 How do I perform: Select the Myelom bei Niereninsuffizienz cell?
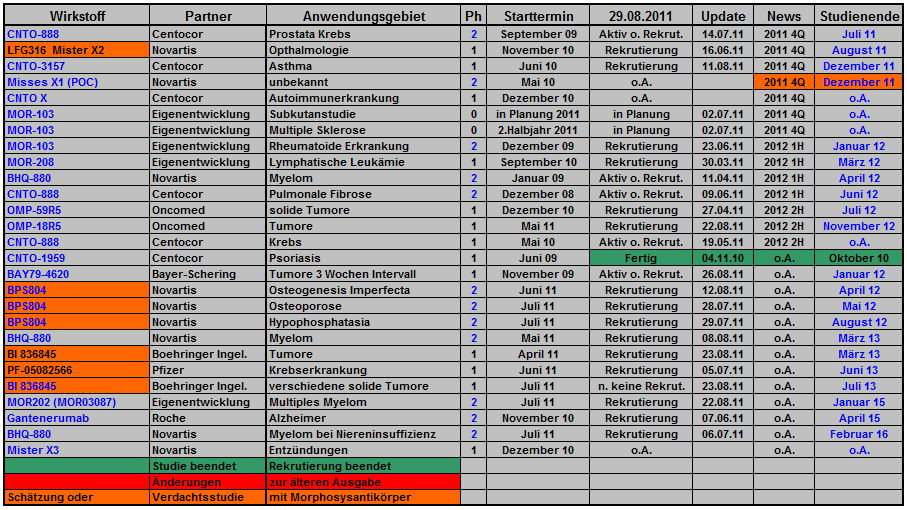364,434
